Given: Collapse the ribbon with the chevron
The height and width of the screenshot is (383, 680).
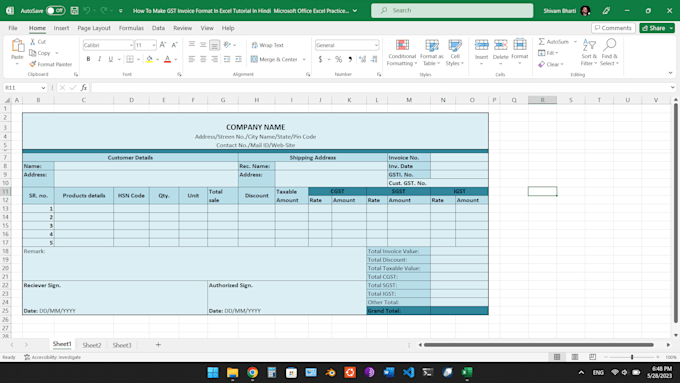Looking at the screenshot, I should [670, 73].
